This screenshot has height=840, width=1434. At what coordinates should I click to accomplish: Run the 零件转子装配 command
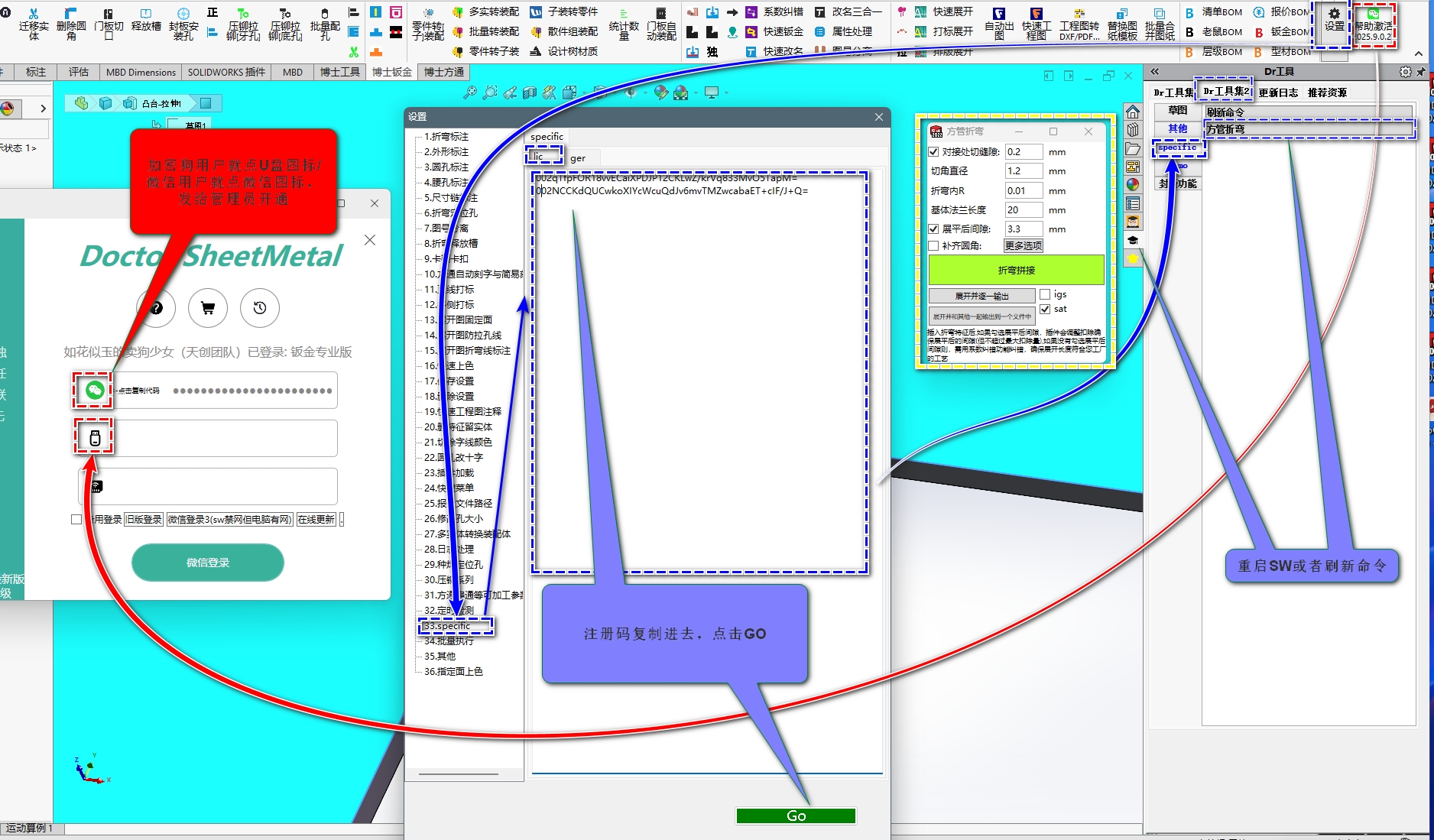[428, 24]
